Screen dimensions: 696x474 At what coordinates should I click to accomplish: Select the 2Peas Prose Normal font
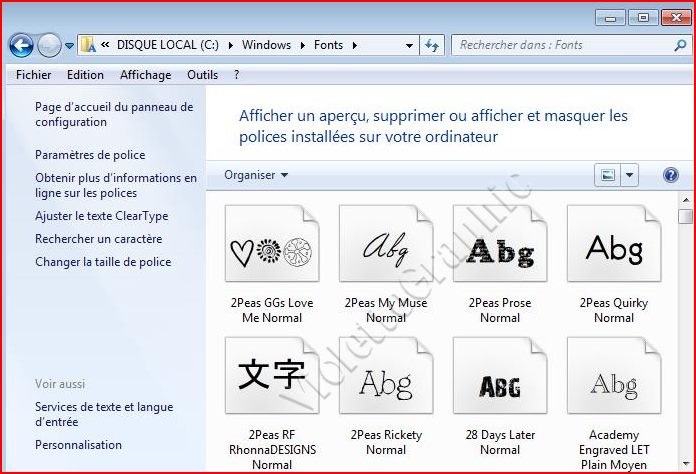500,249
